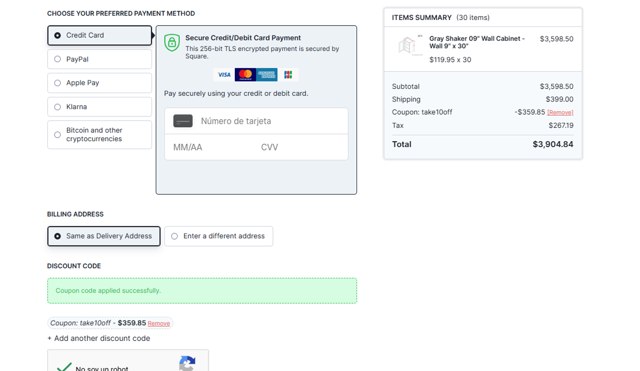Click the card icon beside Número de tarjeta
The width and height of the screenshot is (640, 371).
[183, 121]
